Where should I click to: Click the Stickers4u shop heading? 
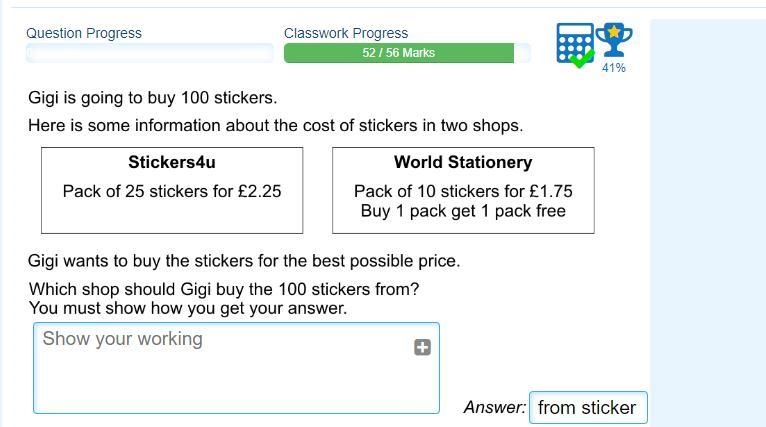tap(172, 162)
